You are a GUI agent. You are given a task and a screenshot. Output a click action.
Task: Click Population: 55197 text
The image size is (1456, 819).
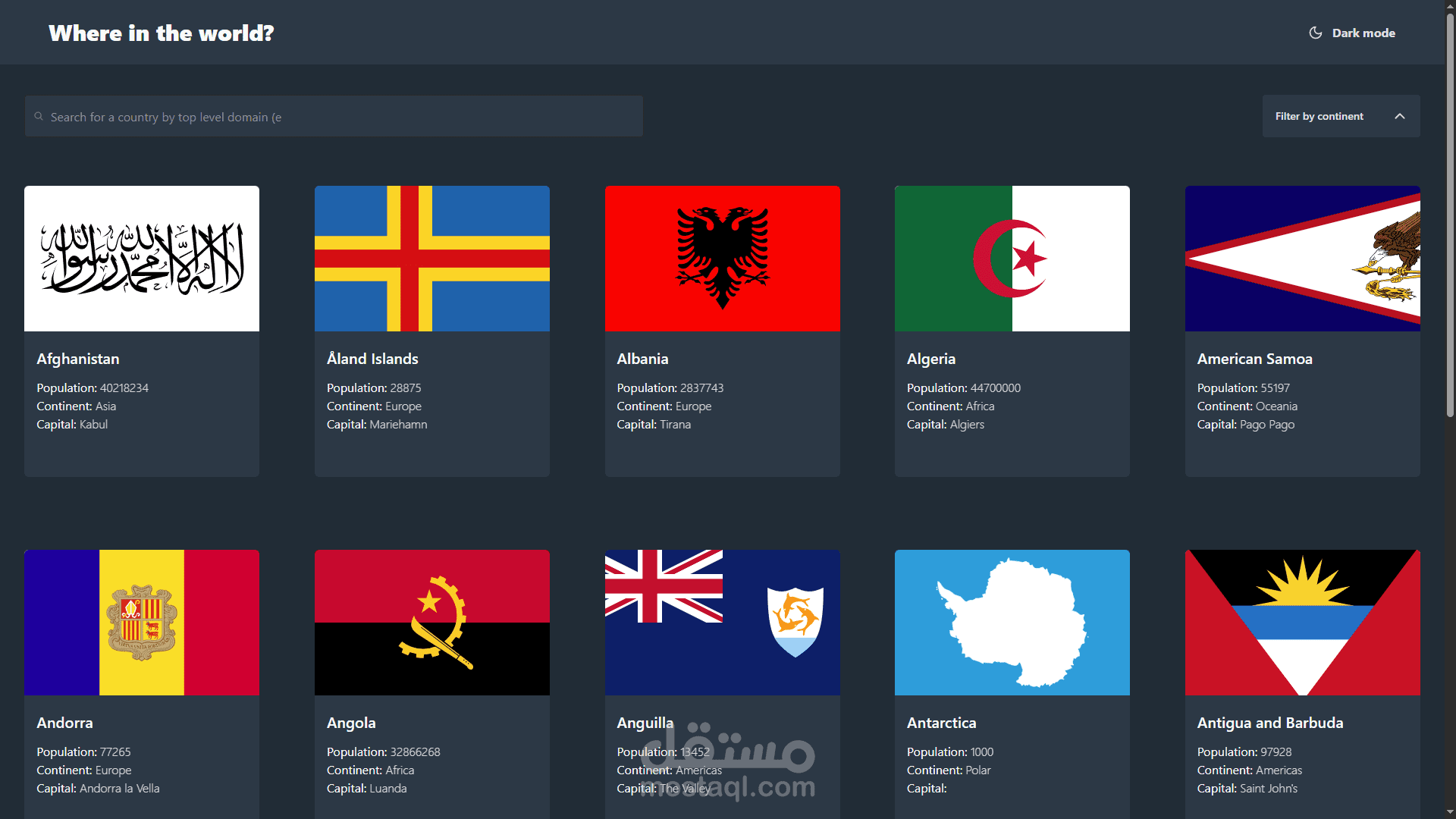click(x=1244, y=388)
